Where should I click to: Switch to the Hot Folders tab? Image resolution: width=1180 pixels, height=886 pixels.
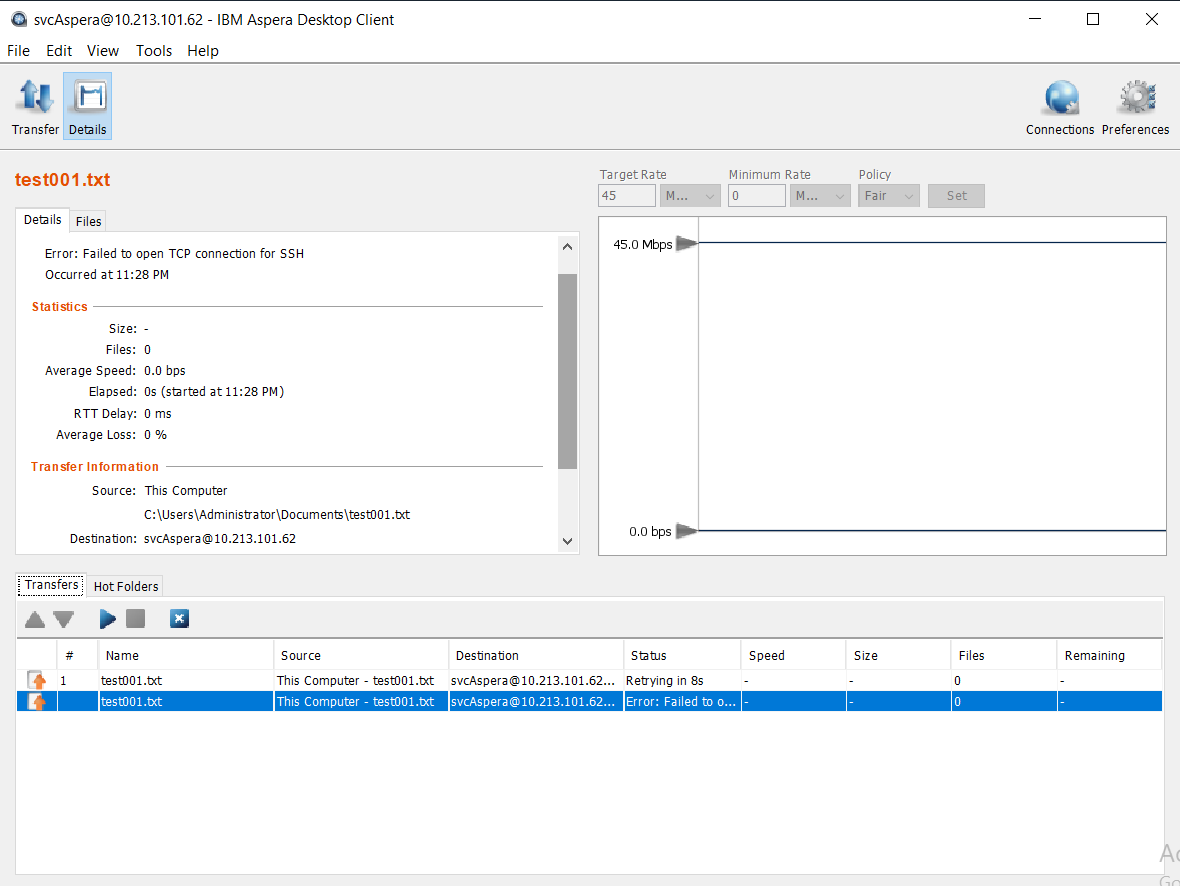point(126,586)
